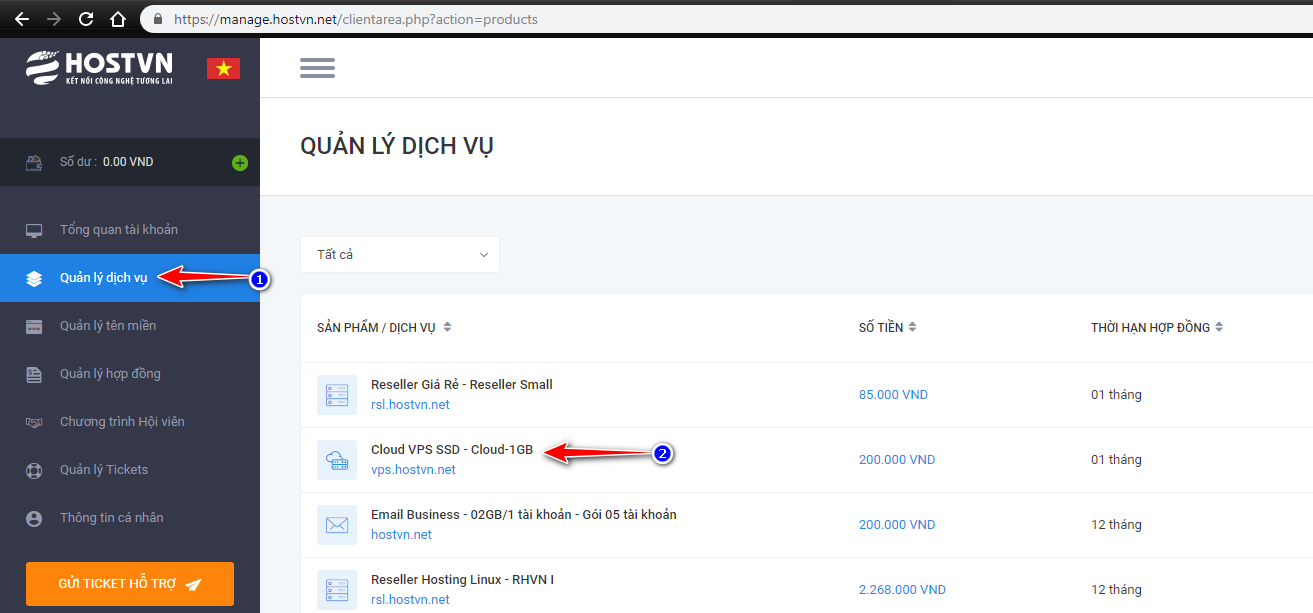
Task: Sort by Số tiền column
Action: (887, 327)
